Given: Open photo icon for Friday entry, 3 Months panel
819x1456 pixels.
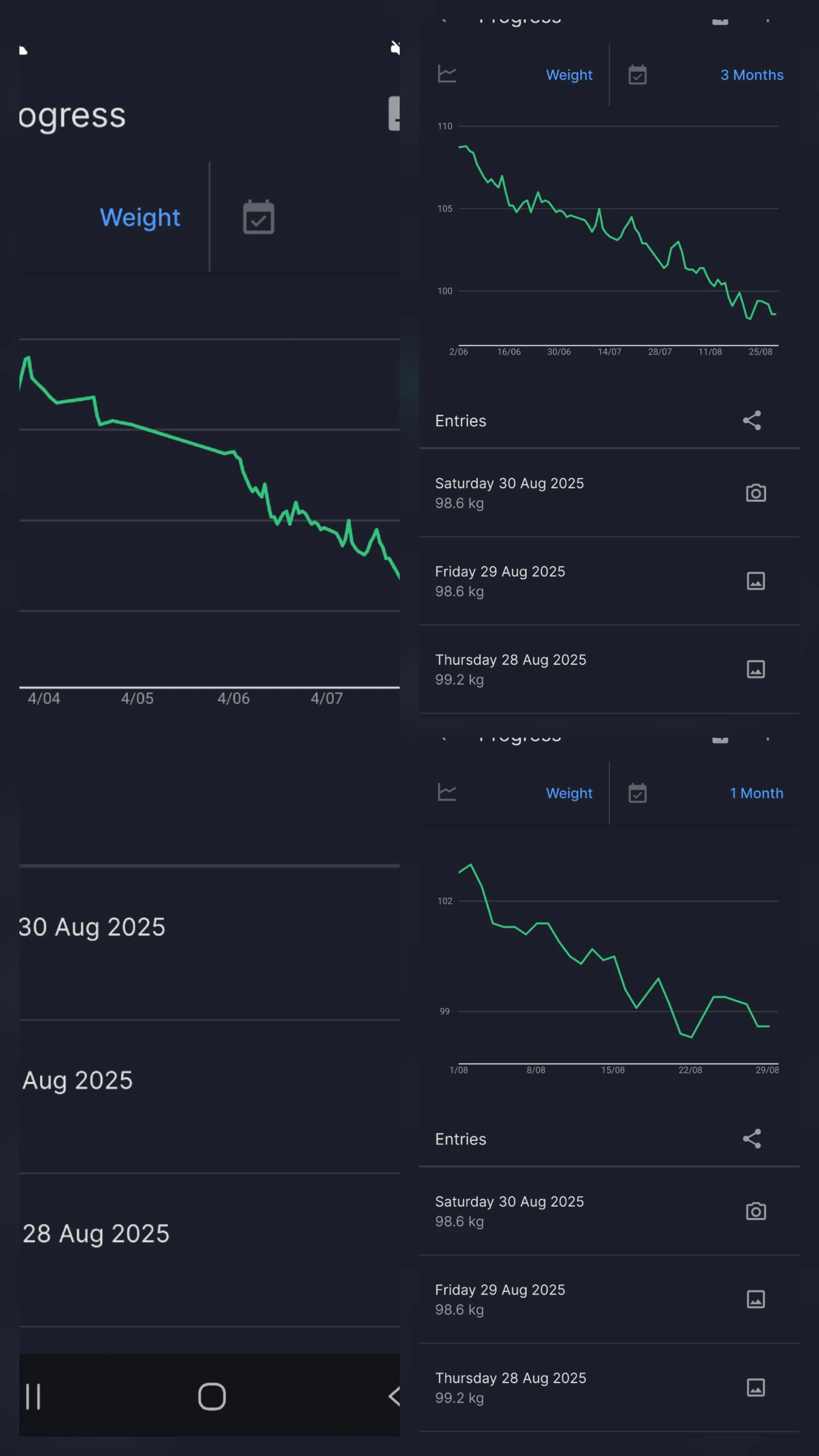Looking at the screenshot, I should pyautogui.click(x=756, y=581).
